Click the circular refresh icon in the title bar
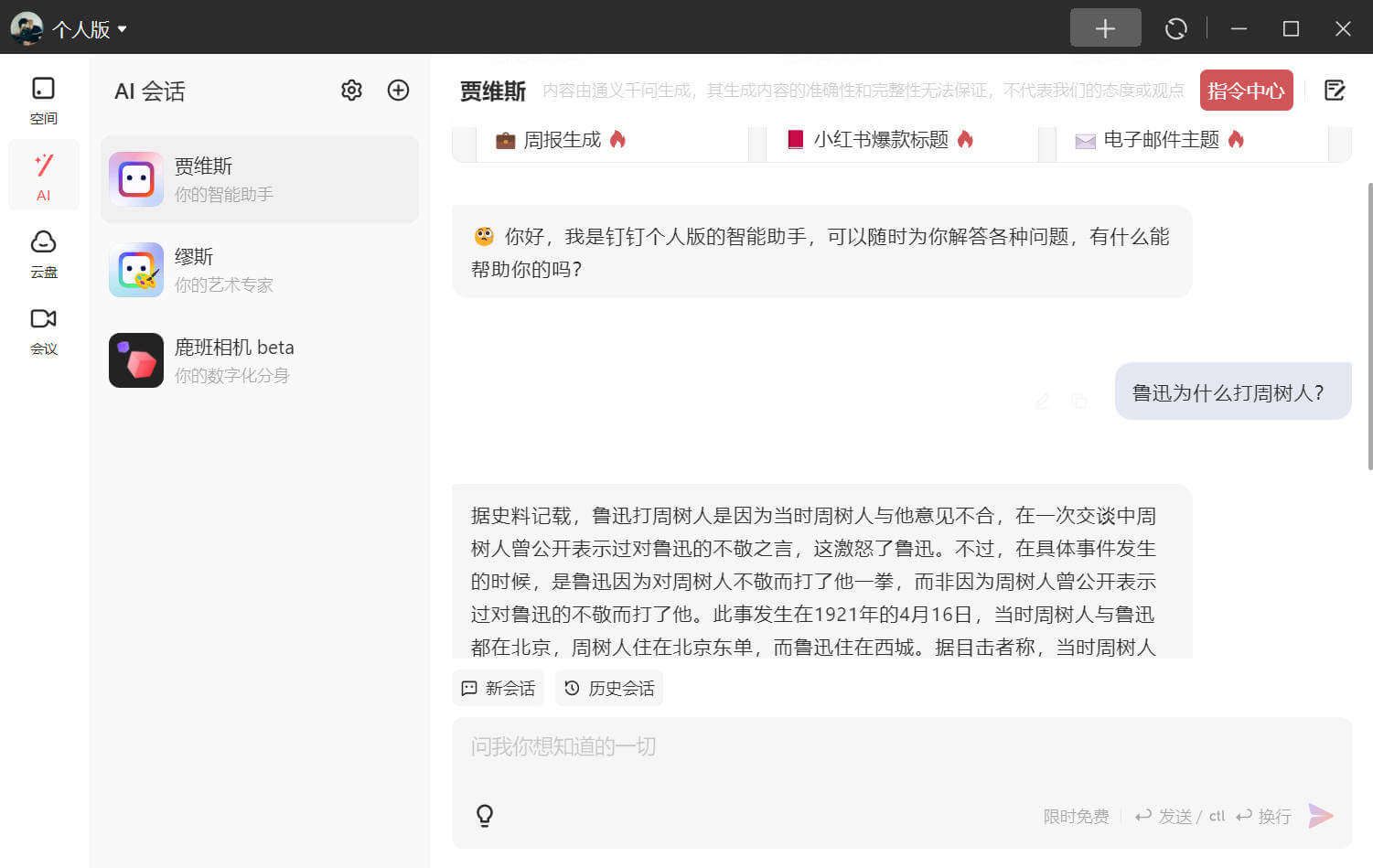1373x868 pixels. click(1175, 28)
